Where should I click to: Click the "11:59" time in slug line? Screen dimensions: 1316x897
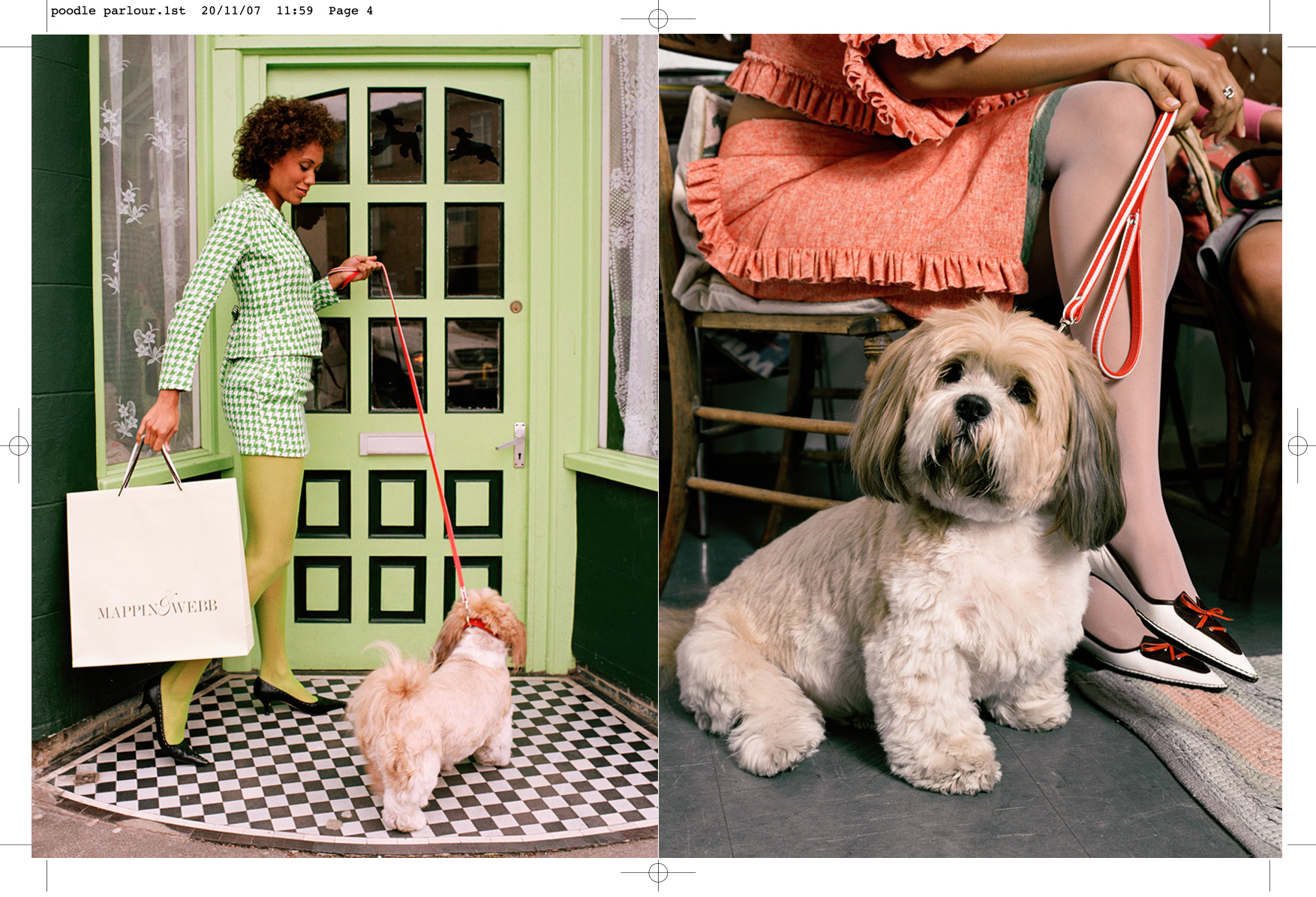pos(295,11)
